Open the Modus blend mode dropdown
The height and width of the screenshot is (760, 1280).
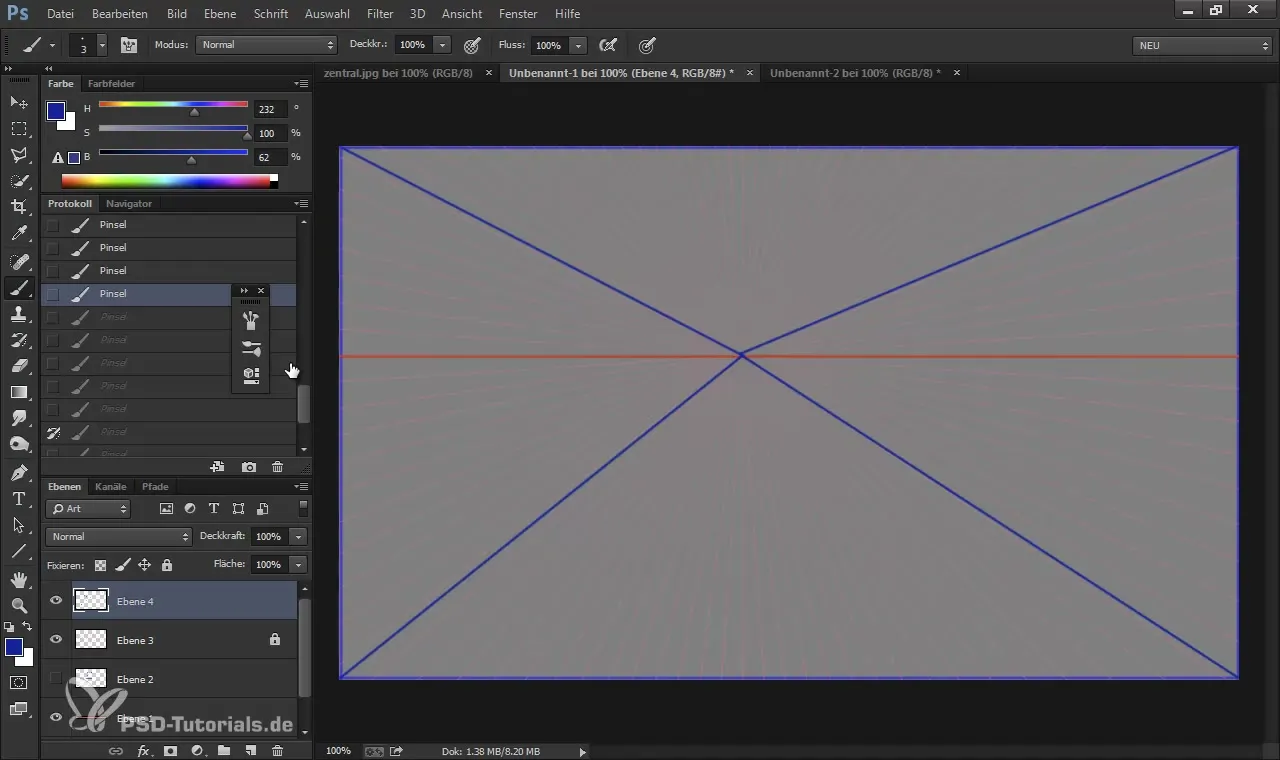pos(266,45)
